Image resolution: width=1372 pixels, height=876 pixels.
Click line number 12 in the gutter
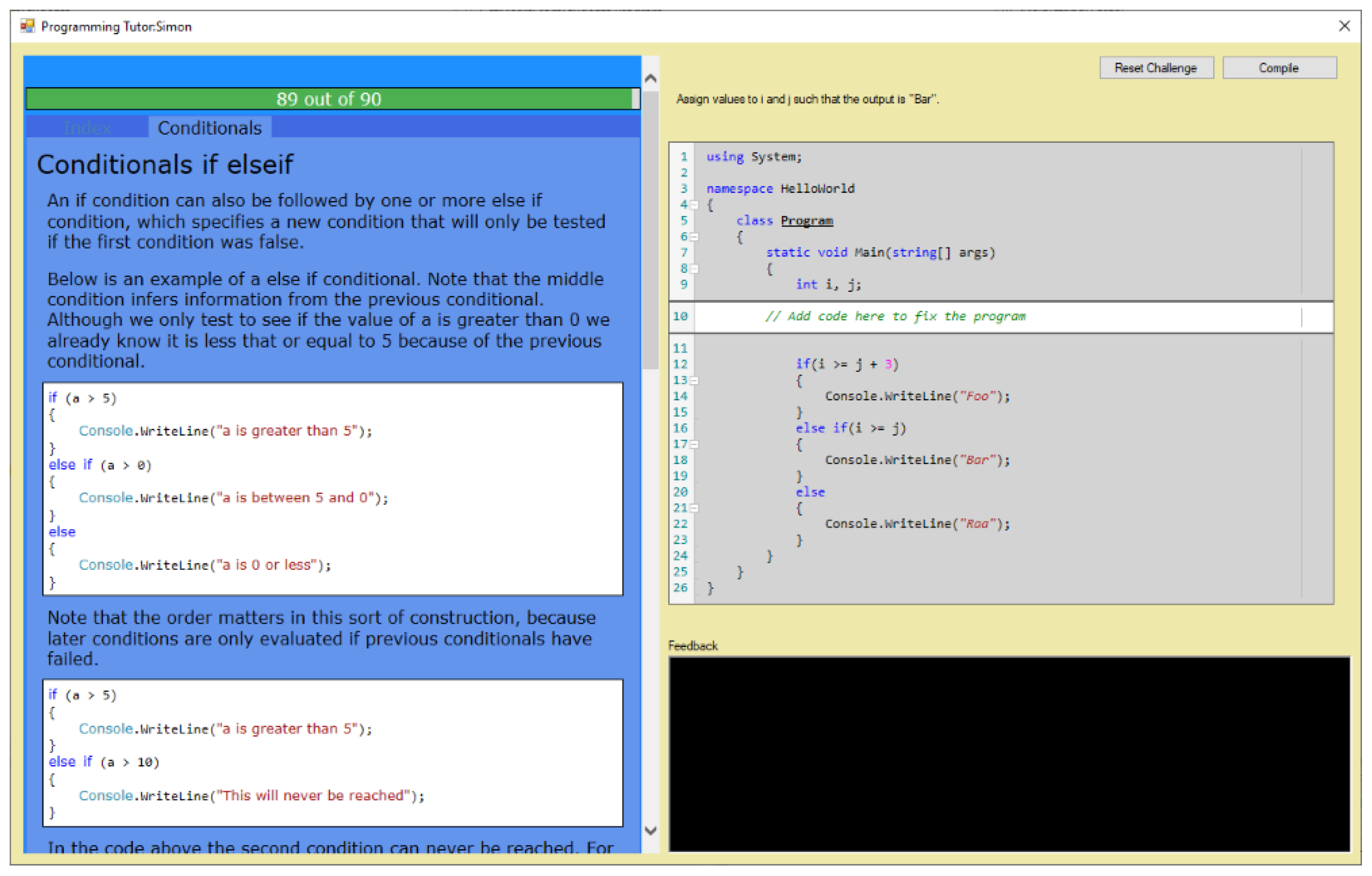tap(680, 365)
